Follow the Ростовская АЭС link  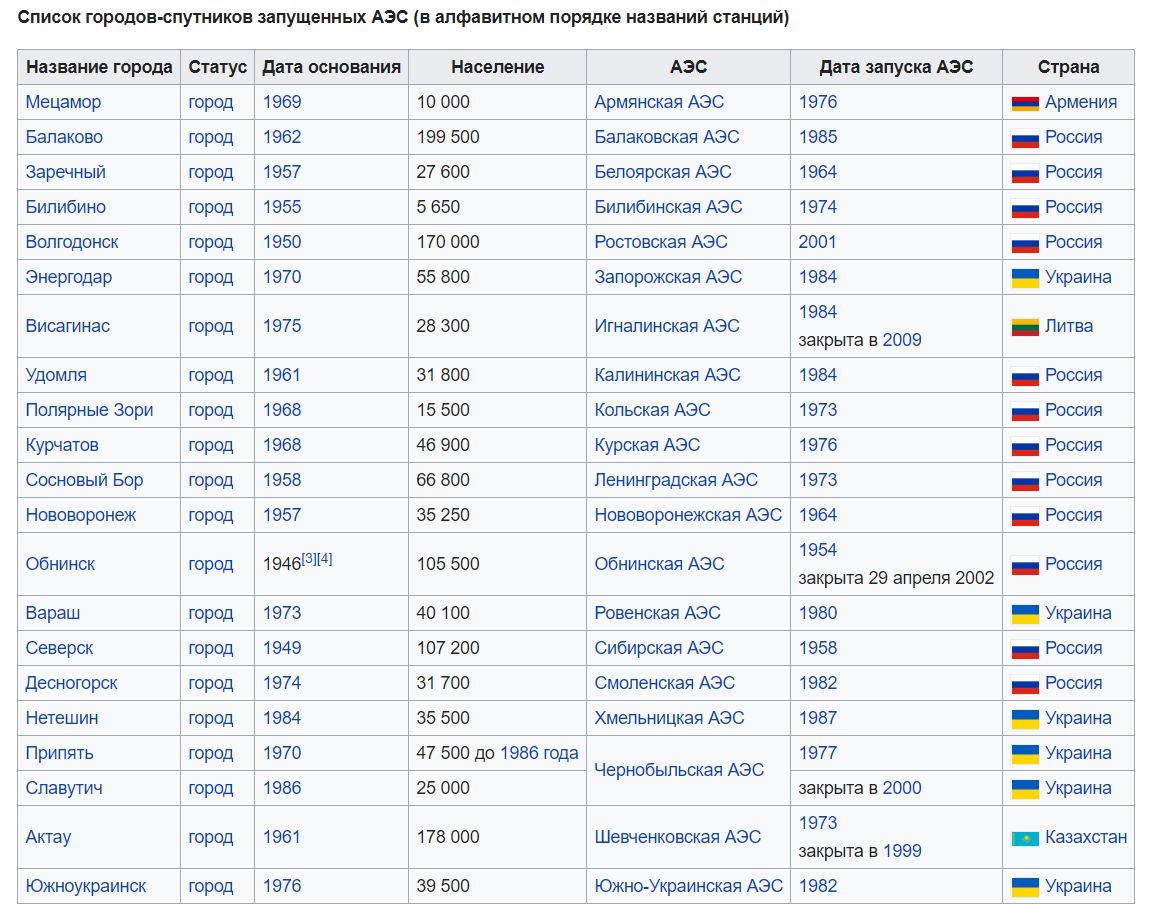click(661, 242)
